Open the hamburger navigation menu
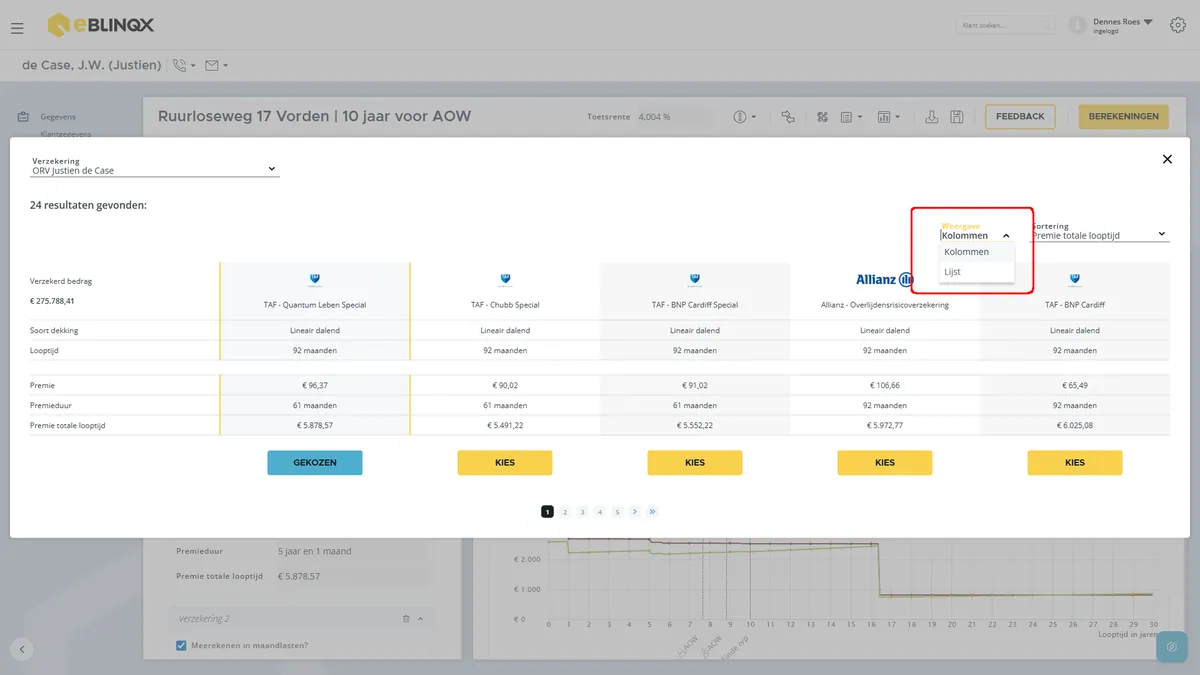This screenshot has height=675, width=1200. (x=17, y=28)
